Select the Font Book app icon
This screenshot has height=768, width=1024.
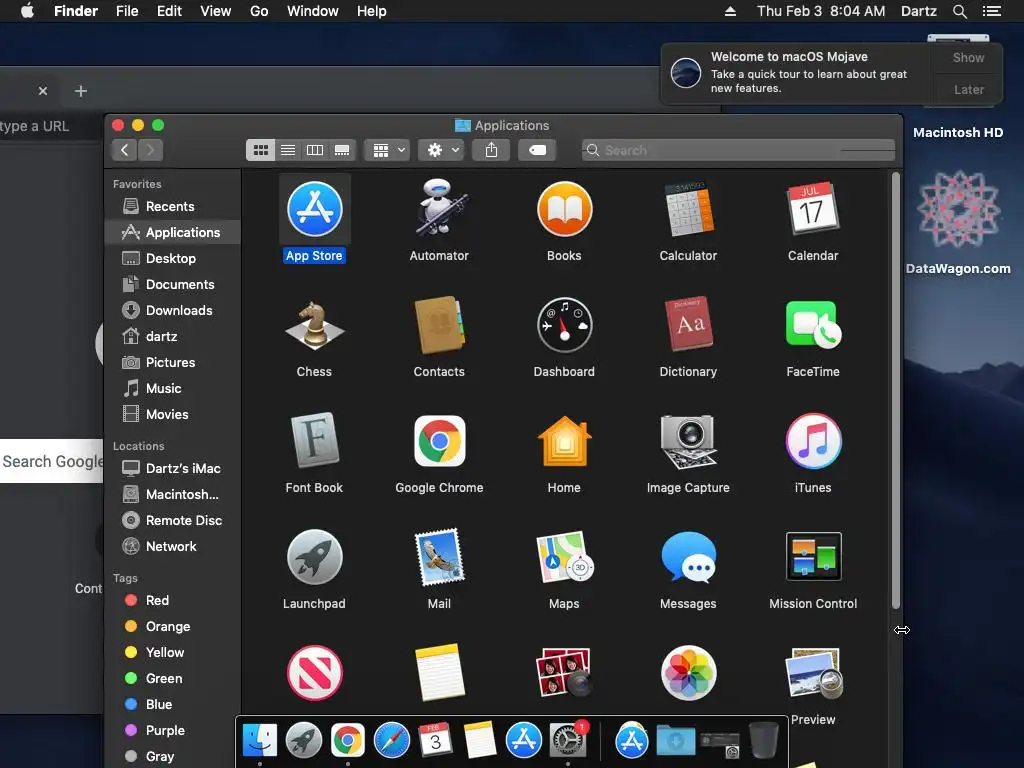(315, 440)
